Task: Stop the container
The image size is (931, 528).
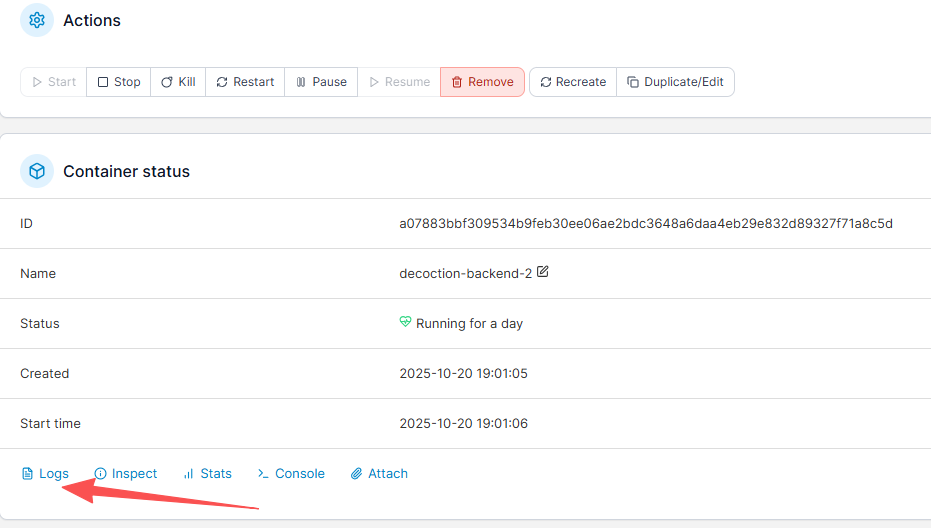Action: coord(119,82)
